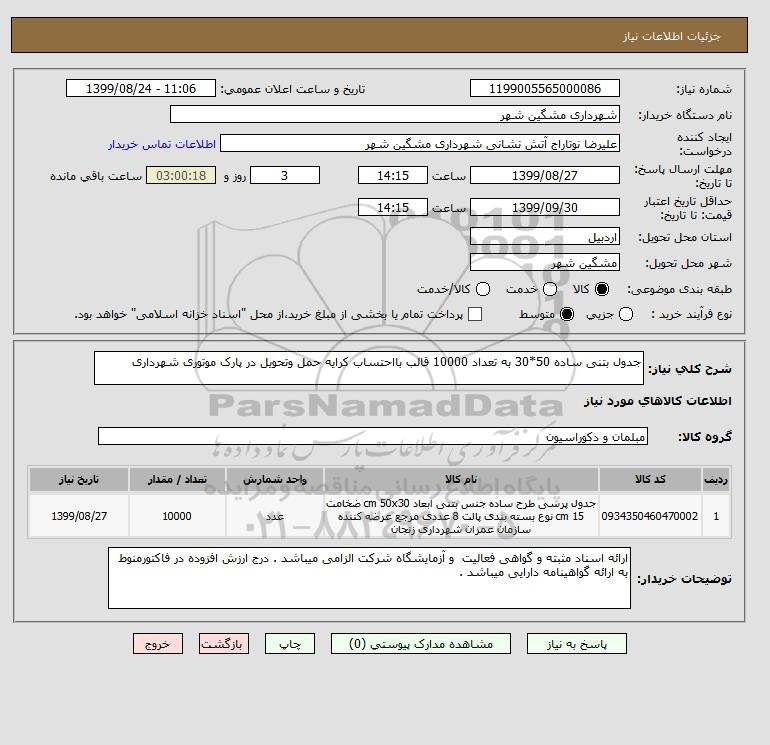
Task: Click the ساعت باقی مانده label
Action: tap(96, 176)
